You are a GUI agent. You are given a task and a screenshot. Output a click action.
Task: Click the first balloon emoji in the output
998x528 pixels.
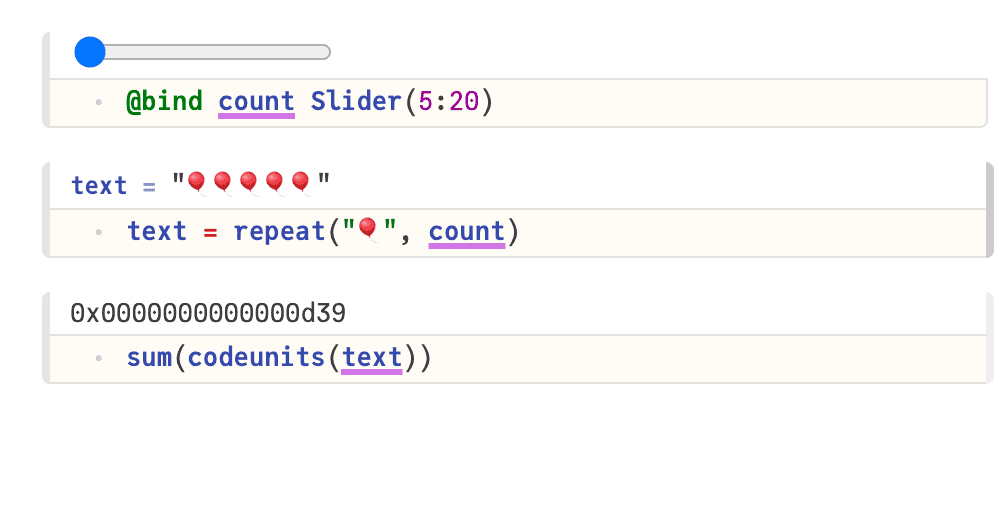tap(197, 183)
